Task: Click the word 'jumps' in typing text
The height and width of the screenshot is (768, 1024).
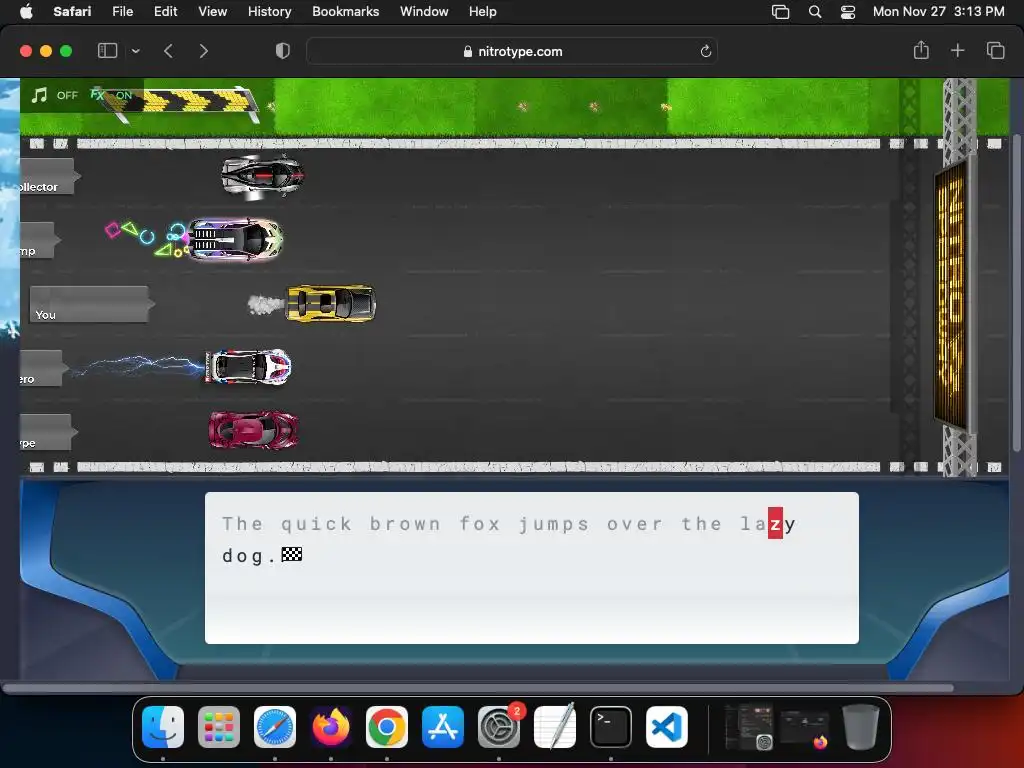Action: point(554,524)
